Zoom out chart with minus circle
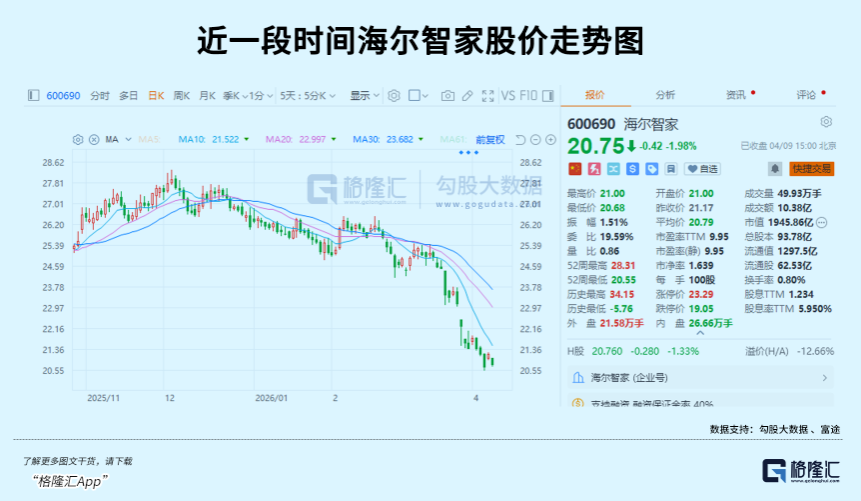 [x=535, y=140]
